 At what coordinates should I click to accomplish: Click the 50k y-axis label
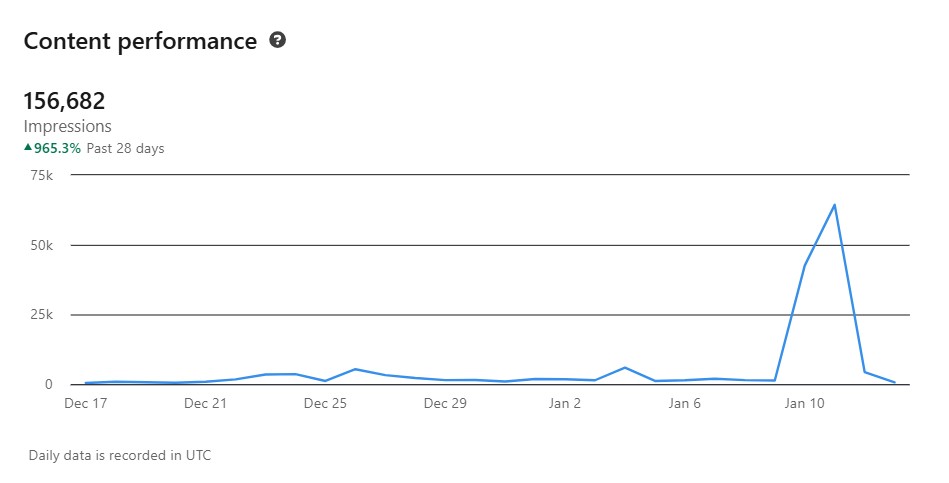(42, 245)
